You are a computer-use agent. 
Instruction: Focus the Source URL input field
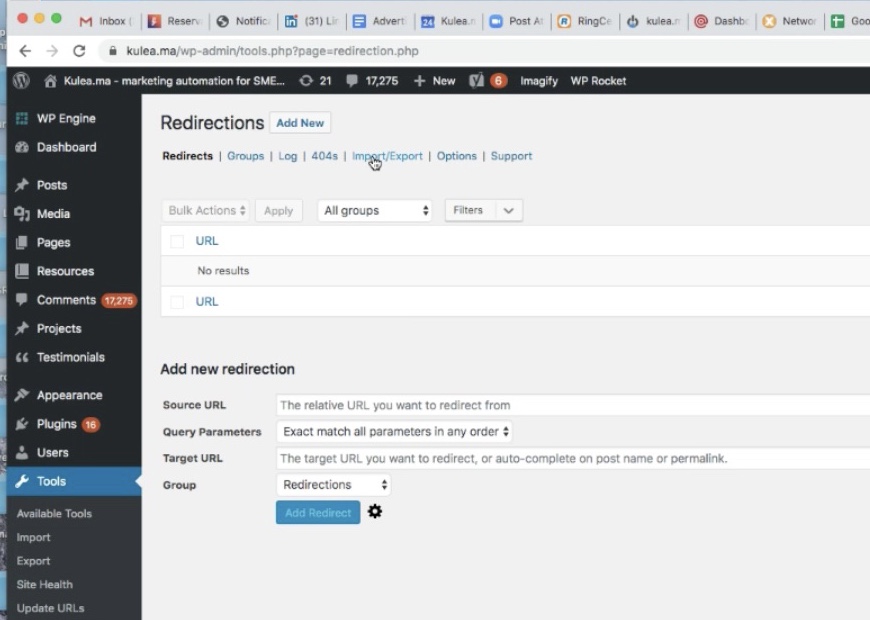573,405
